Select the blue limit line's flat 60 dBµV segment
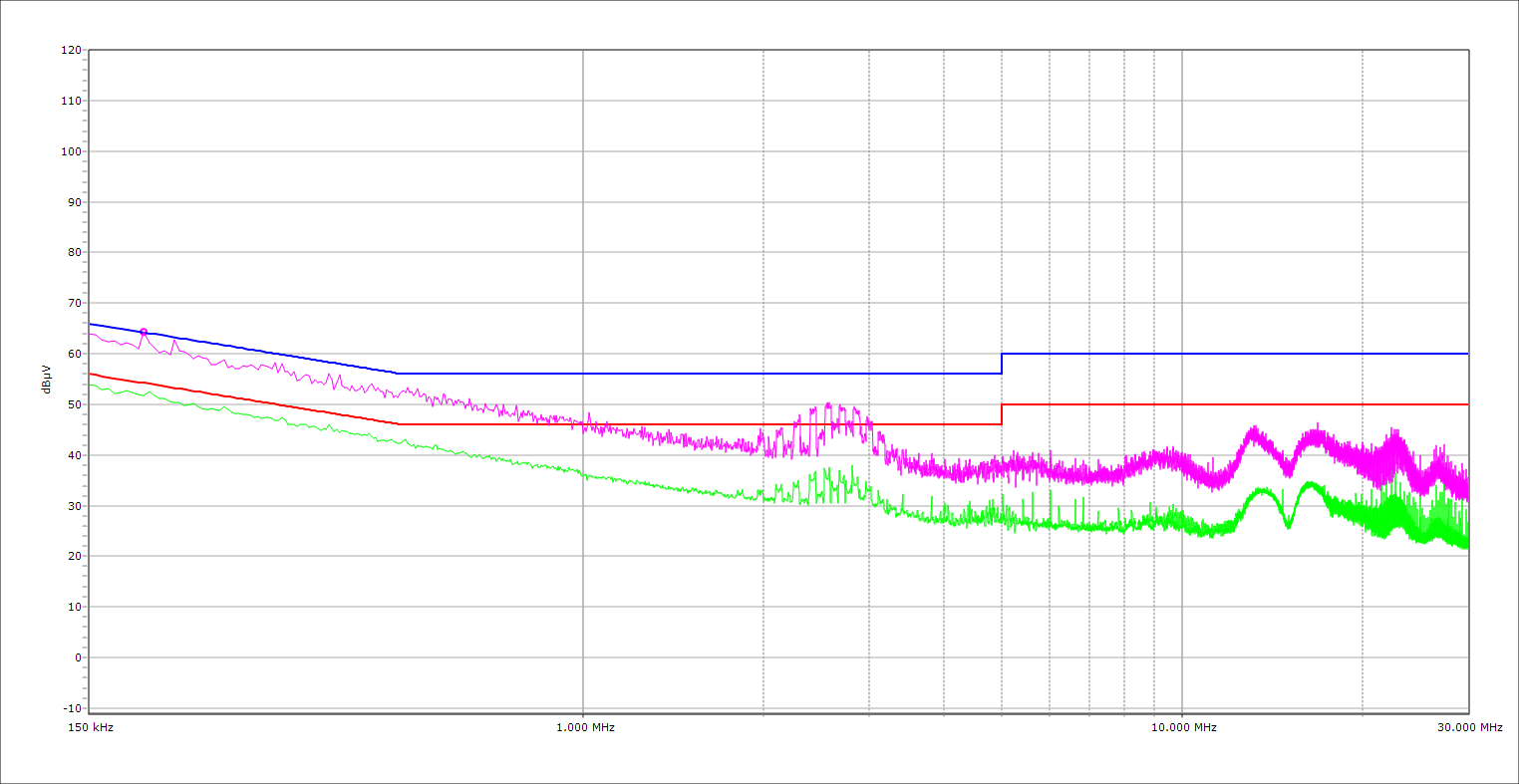This screenshot has height=784, width=1519. tap(1236, 354)
